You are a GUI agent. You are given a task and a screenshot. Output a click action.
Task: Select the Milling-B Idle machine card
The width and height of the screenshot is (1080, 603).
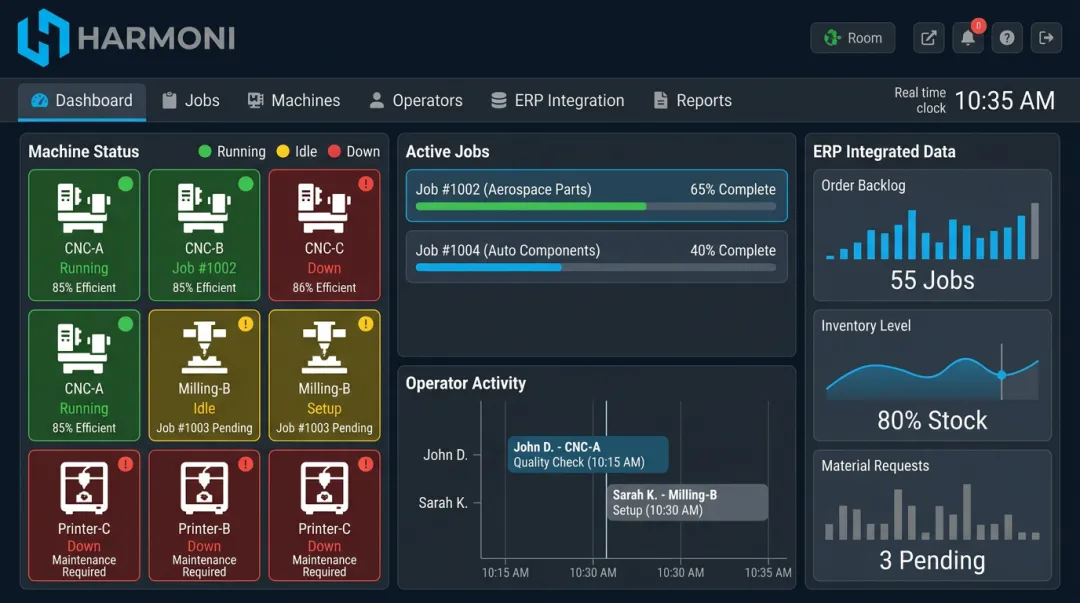click(x=204, y=376)
